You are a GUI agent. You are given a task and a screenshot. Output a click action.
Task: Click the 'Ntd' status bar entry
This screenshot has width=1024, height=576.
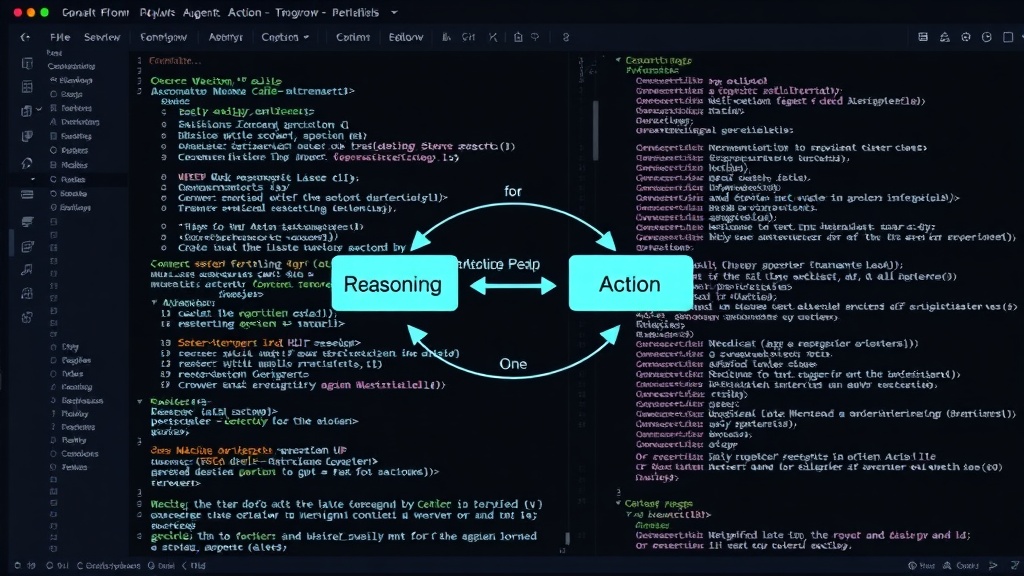coord(194,566)
